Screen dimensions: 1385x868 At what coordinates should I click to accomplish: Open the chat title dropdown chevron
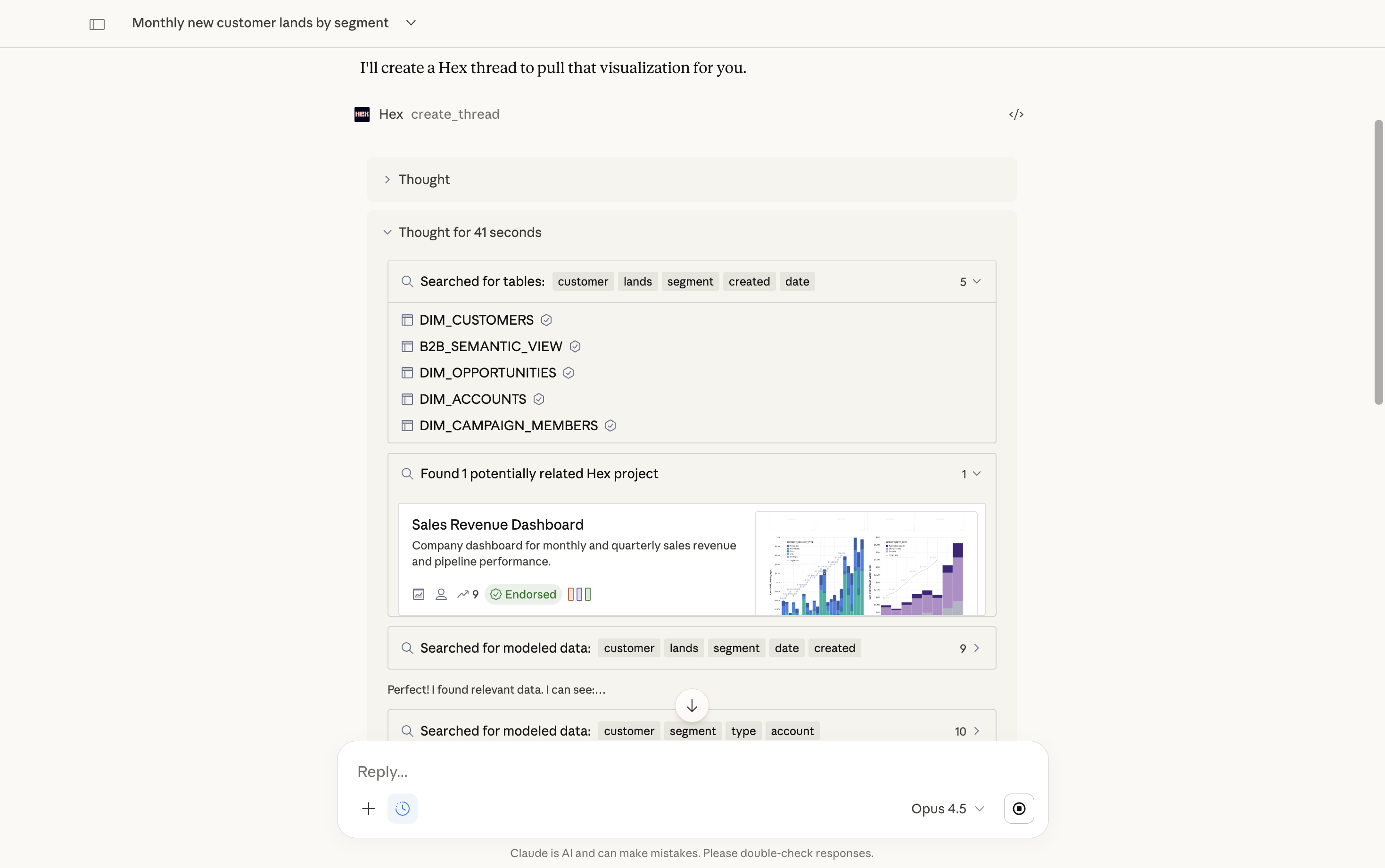411,23
